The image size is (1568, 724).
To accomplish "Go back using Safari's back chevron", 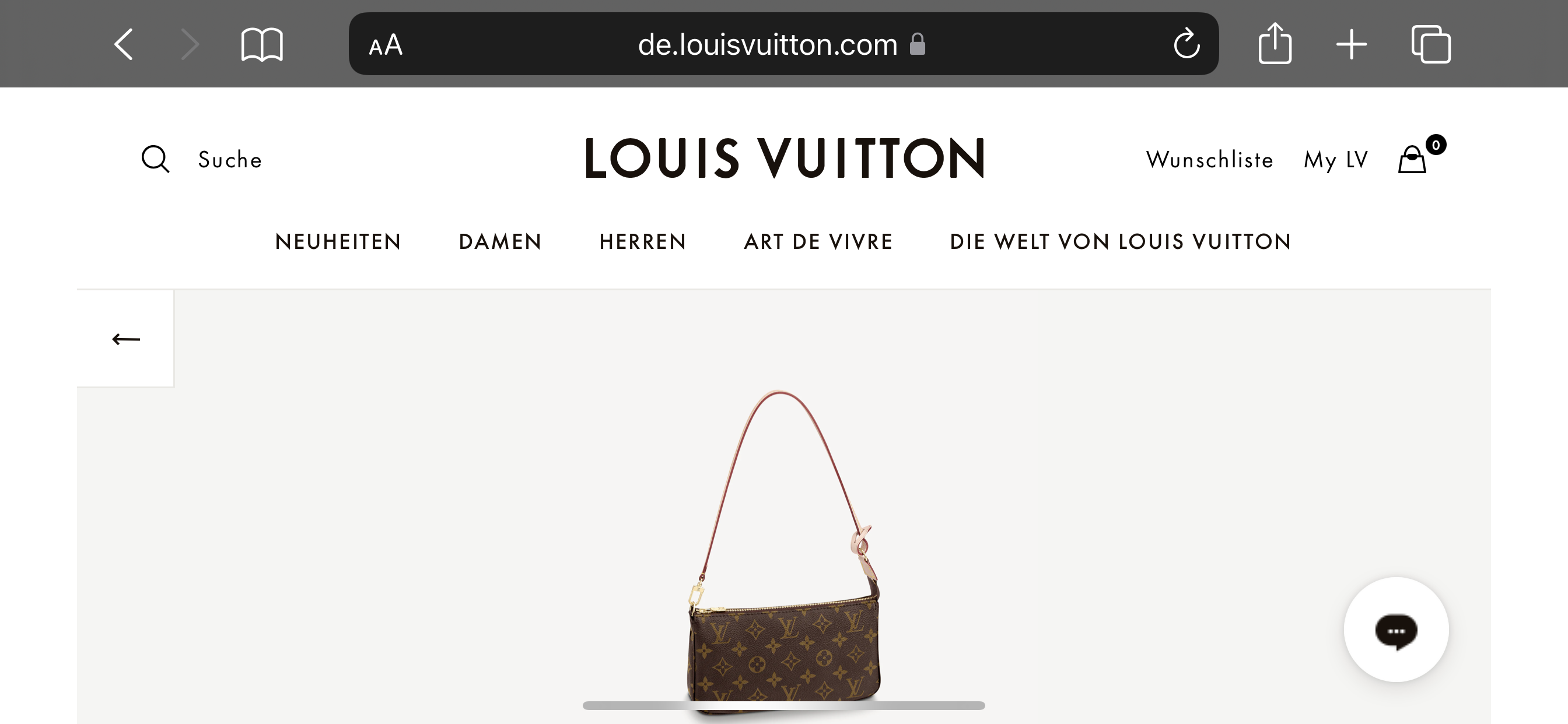I will point(124,44).
